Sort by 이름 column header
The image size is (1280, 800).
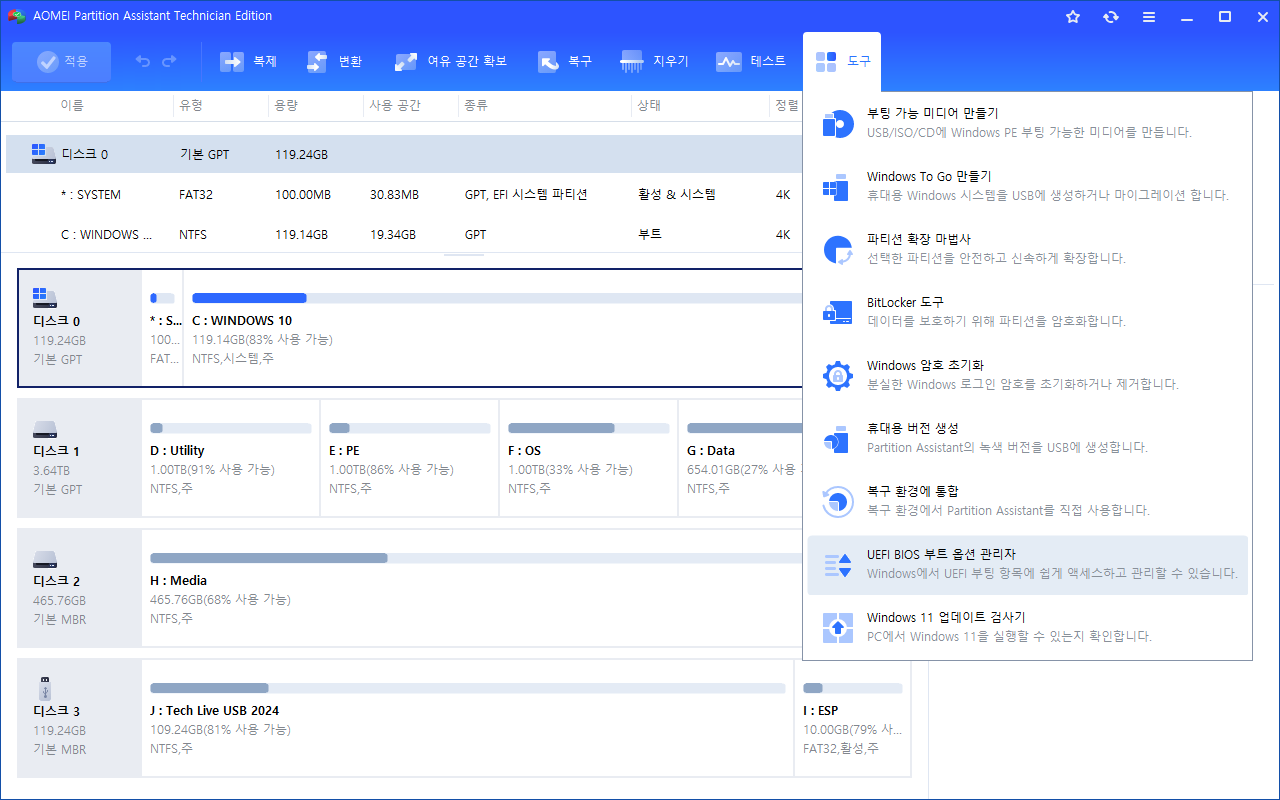pos(72,105)
